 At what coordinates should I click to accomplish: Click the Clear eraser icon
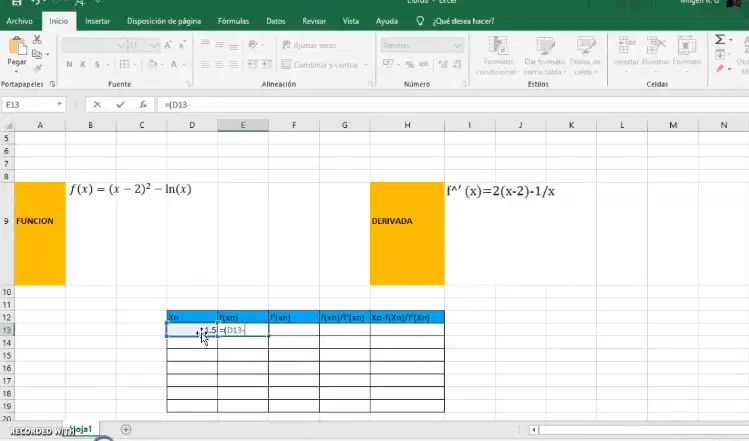[720, 69]
